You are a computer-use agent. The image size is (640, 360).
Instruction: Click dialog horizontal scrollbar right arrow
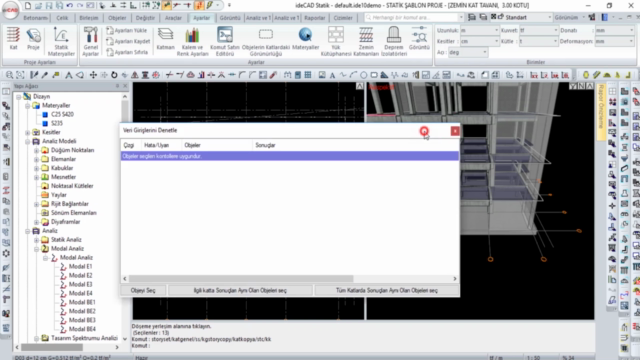455,278
